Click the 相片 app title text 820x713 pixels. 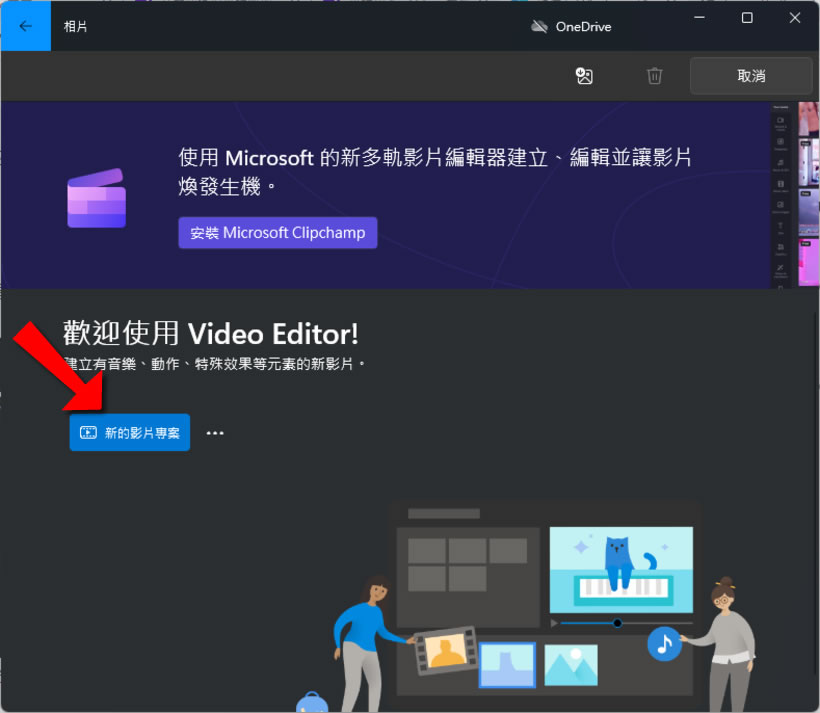click(x=75, y=26)
